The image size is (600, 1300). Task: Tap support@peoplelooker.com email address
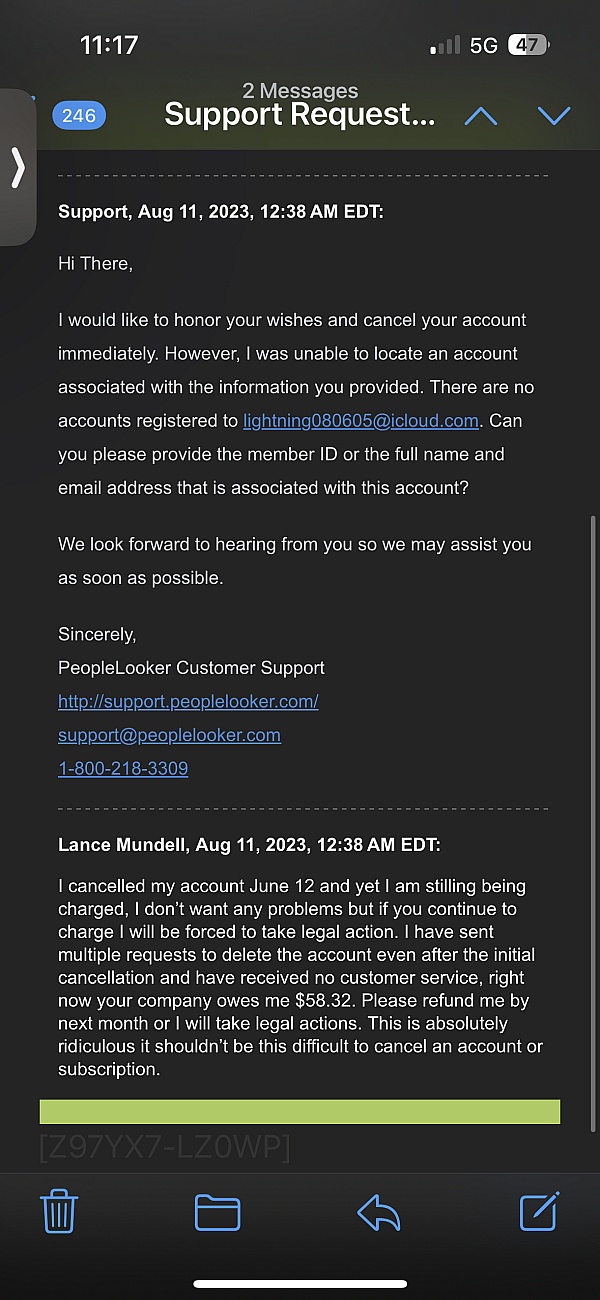pyautogui.click(x=169, y=736)
